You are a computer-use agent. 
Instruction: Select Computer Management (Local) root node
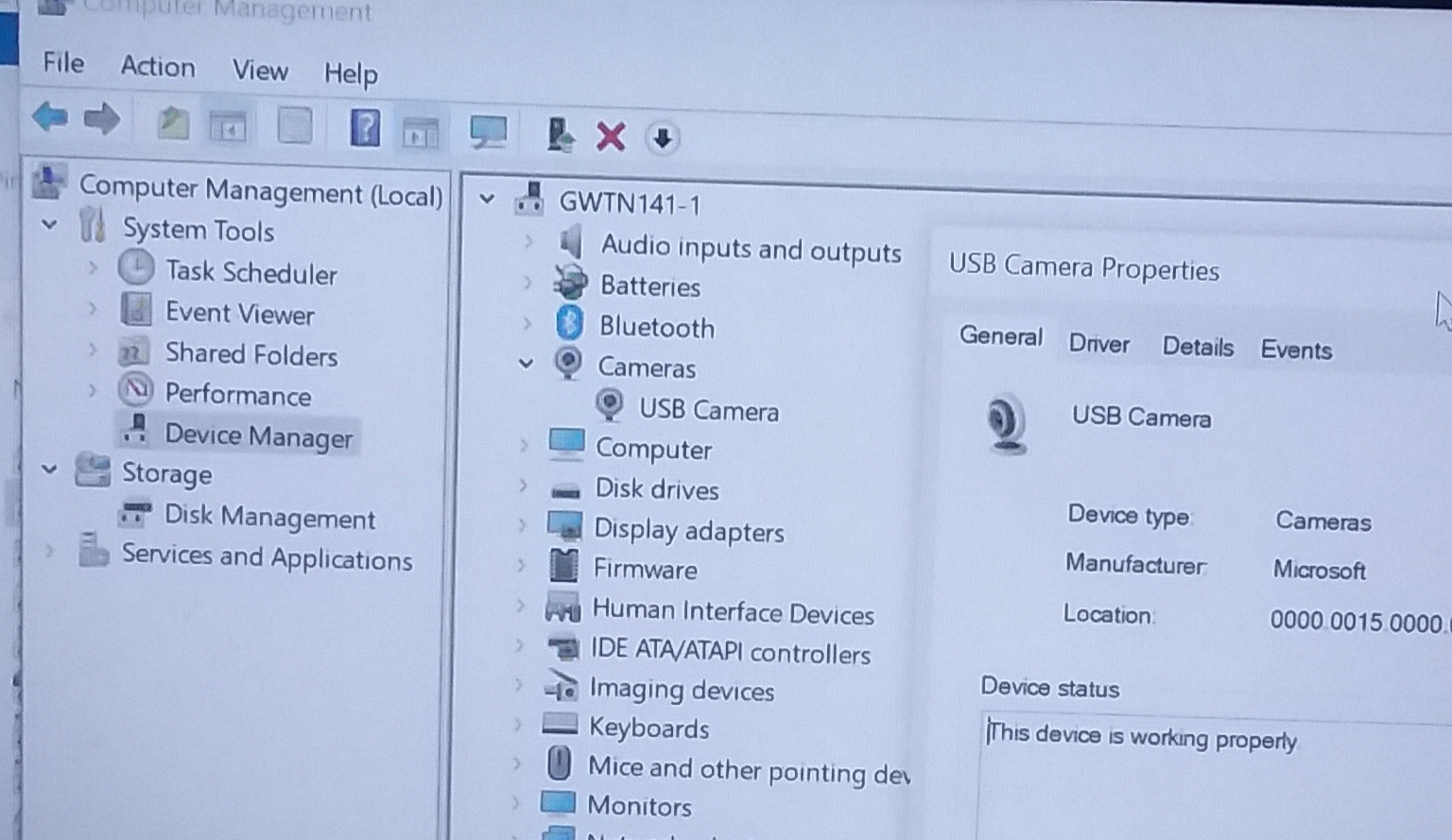tap(261, 190)
